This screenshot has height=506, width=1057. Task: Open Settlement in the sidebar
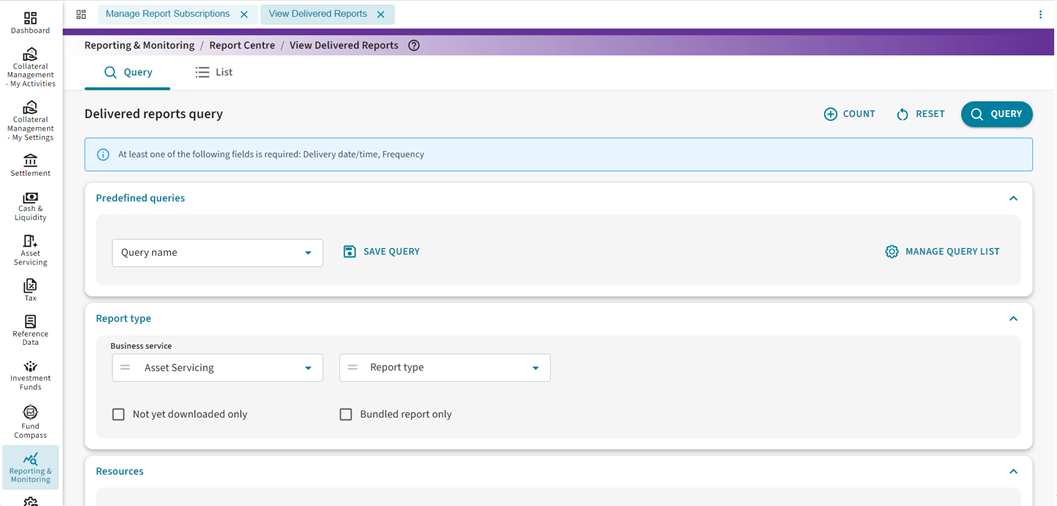[30, 165]
